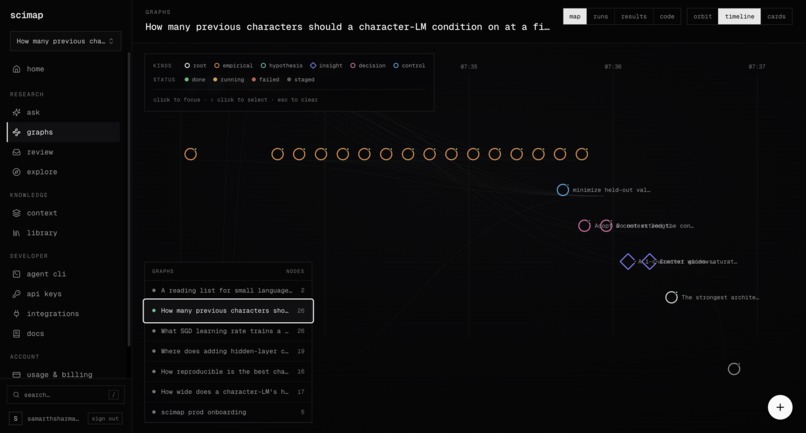Open graph 'scimap prod onboarding'
Screen dimensions: 806x433
[228, 412]
